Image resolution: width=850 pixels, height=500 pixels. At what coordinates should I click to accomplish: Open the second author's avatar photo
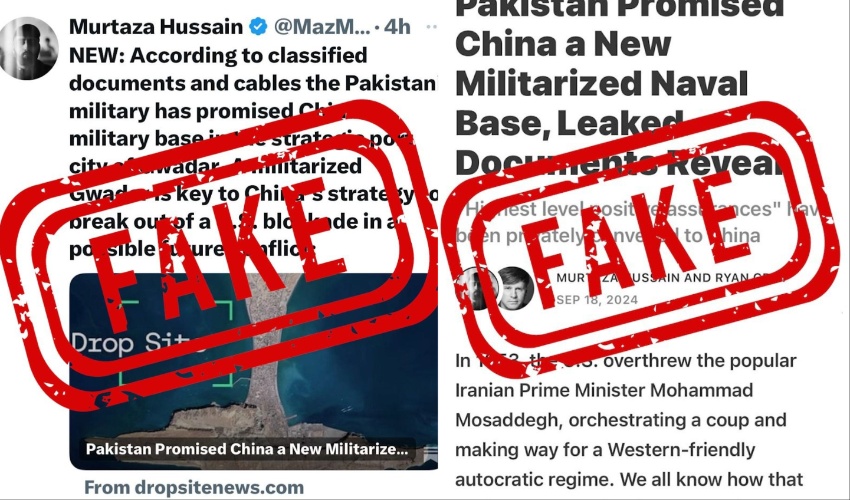coord(516,289)
